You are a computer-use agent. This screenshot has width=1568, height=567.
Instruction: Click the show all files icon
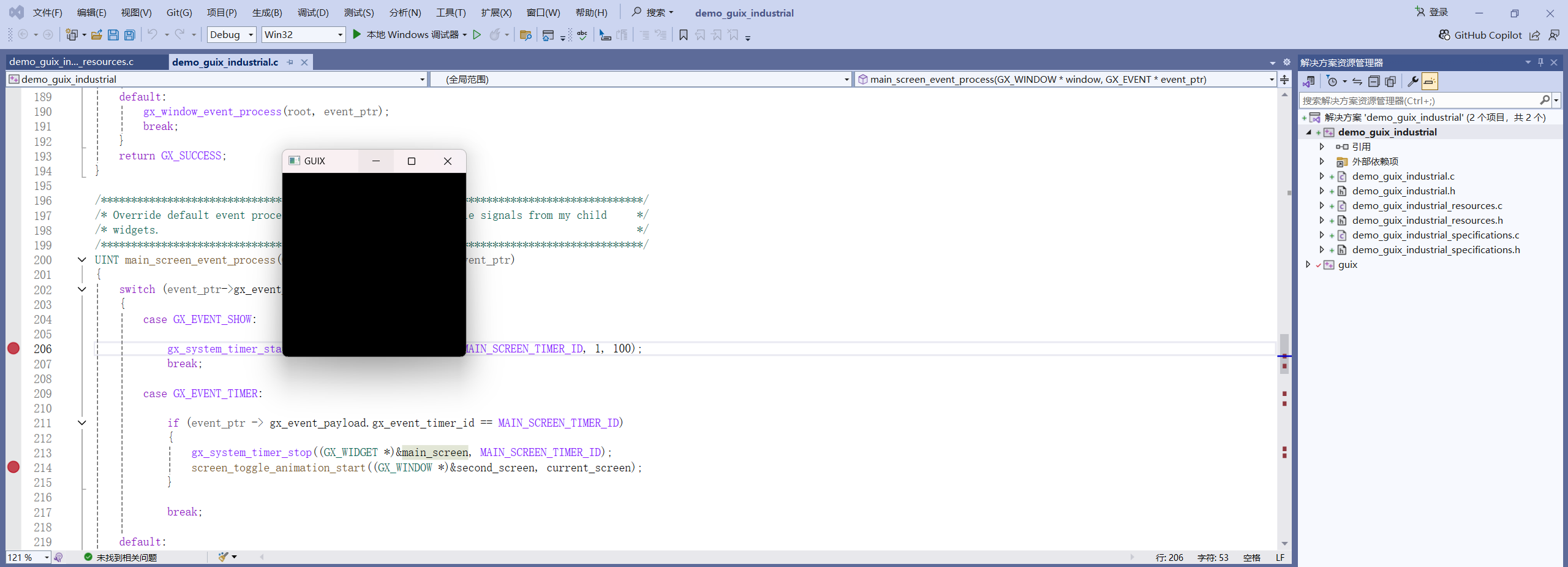pos(1390,81)
